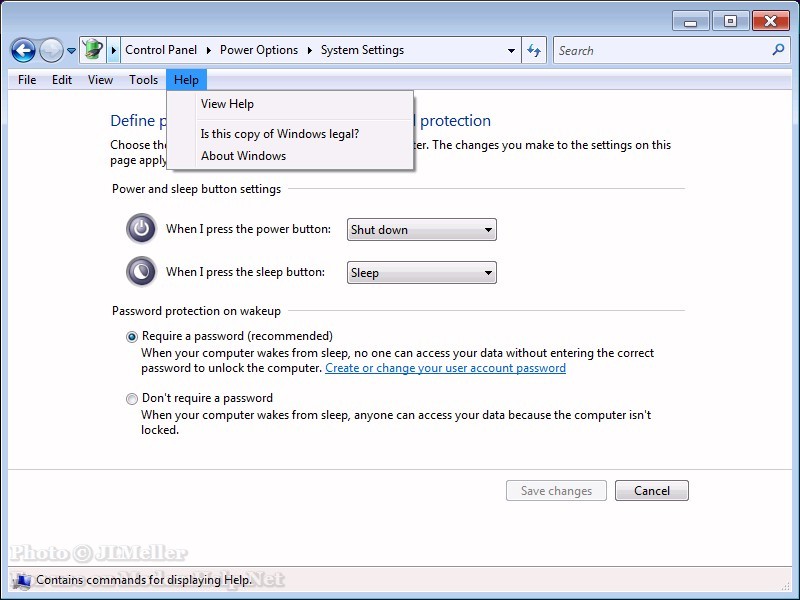This screenshot has width=800, height=600.
Task: Expand the arrow after Power Options breadcrumb
Action: [x=310, y=50]
